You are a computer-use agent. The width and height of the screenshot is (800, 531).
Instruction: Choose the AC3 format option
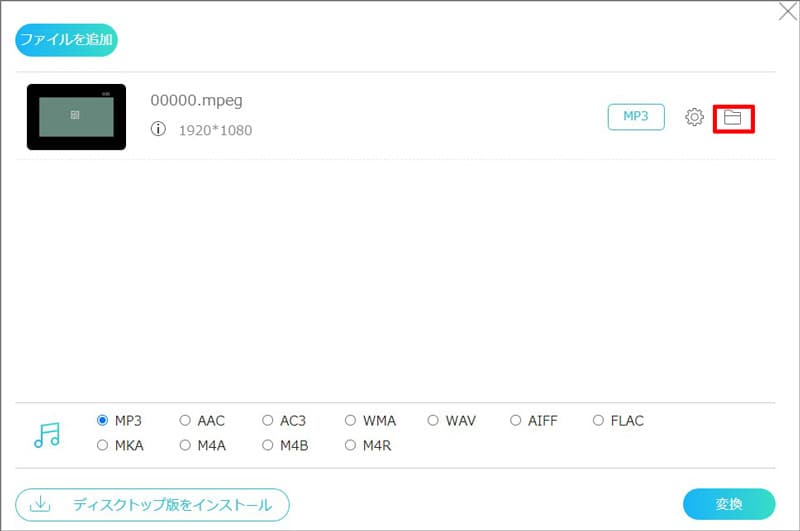(x=267, y=421)
